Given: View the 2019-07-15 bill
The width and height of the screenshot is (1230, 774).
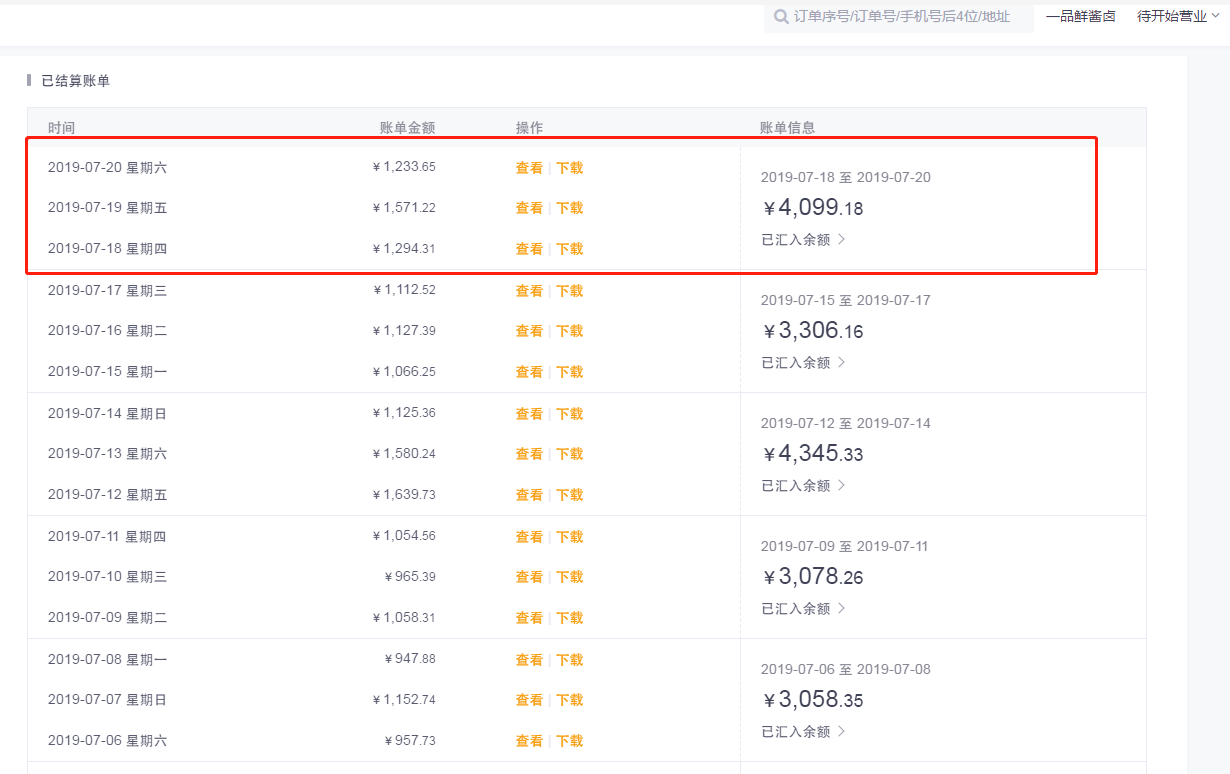Looking at the screenshot, I should pyautogui.click(x=529, y=372).
